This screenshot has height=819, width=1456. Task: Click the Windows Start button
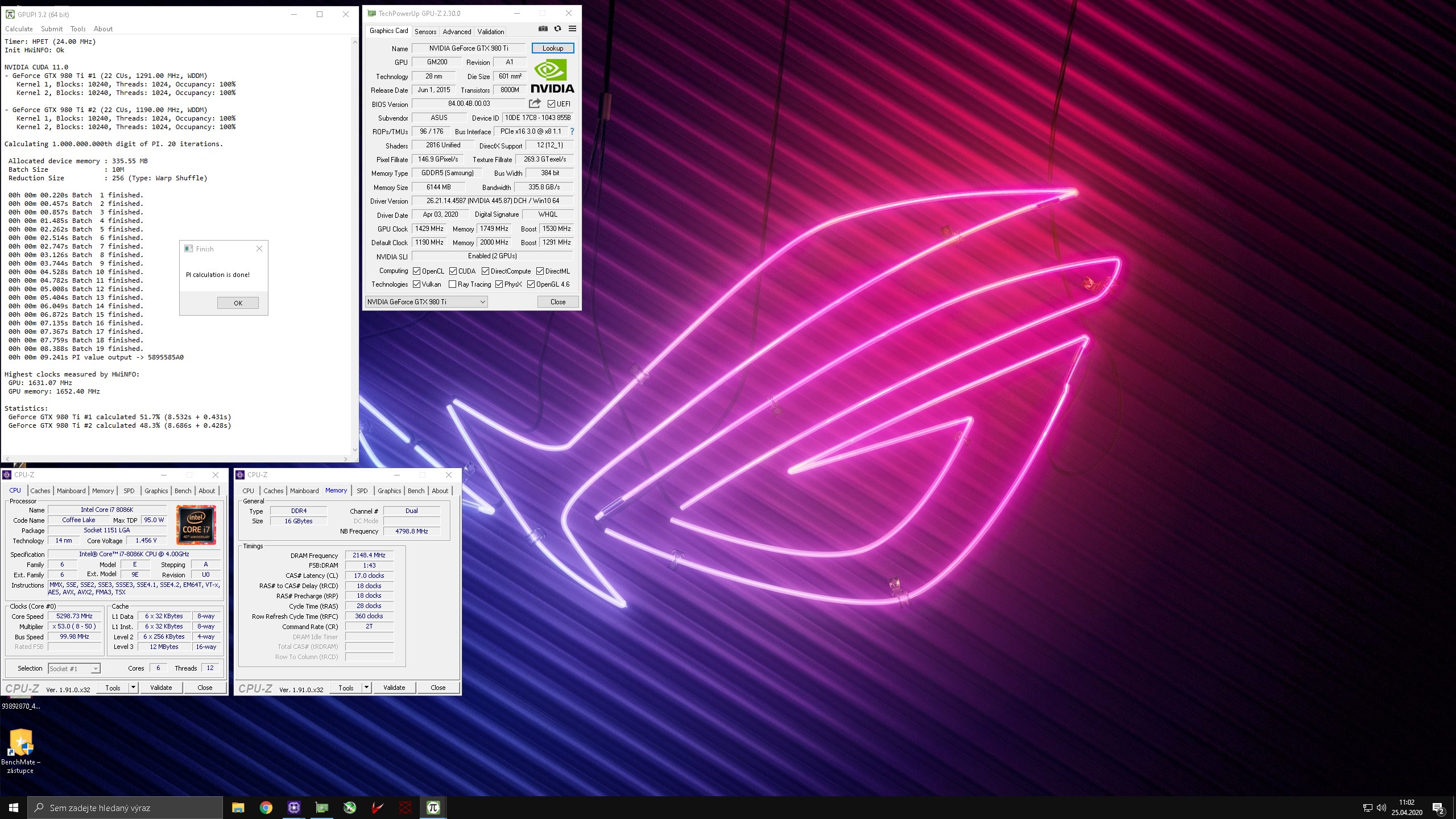tap(14, 808)
